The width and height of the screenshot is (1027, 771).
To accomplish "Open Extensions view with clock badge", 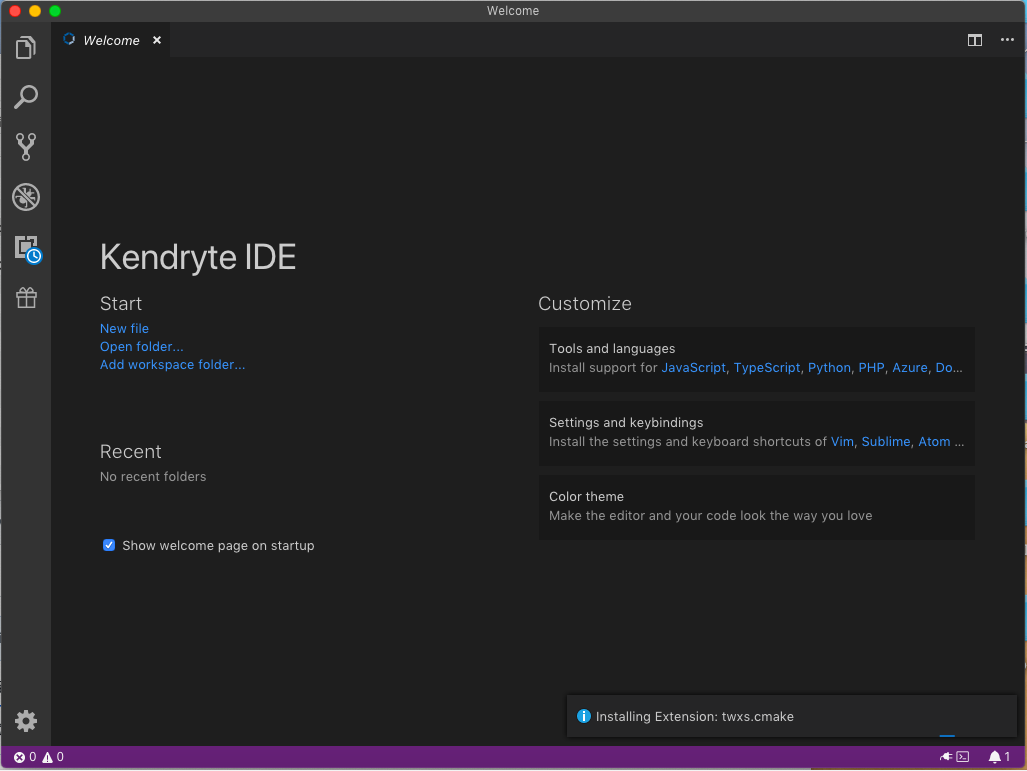I will pyautogui.click(x=26, y=248).
